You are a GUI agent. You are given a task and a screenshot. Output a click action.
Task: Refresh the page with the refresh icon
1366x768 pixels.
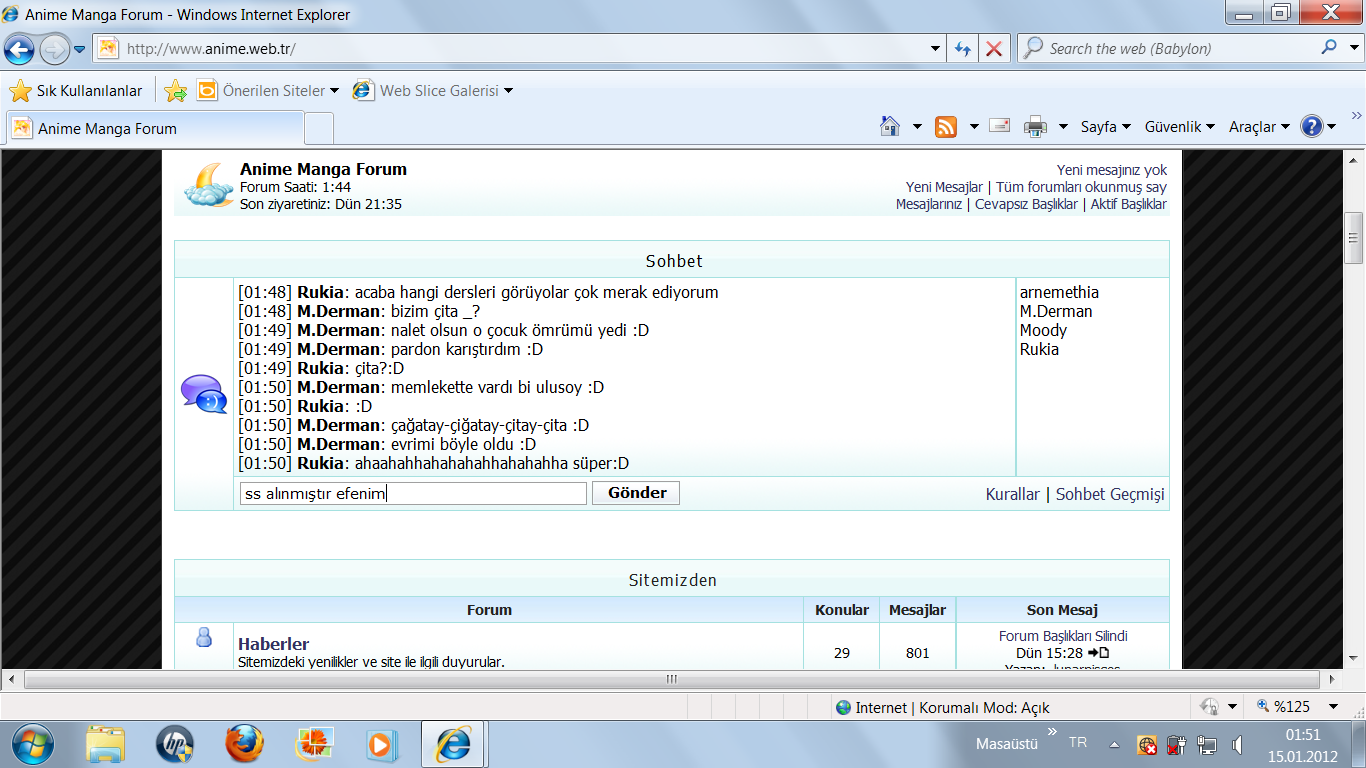coord(962,48)
